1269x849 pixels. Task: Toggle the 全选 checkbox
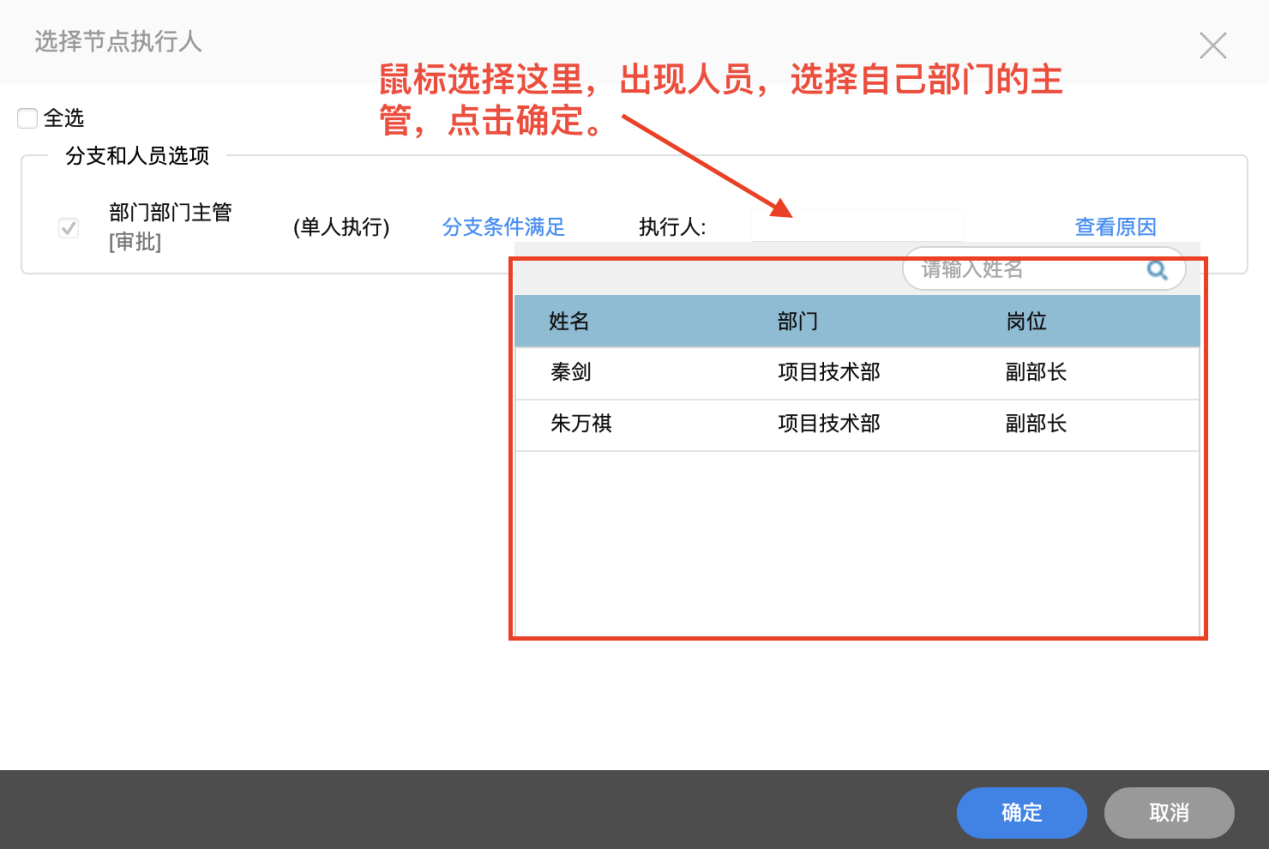[x=26, y=117]
